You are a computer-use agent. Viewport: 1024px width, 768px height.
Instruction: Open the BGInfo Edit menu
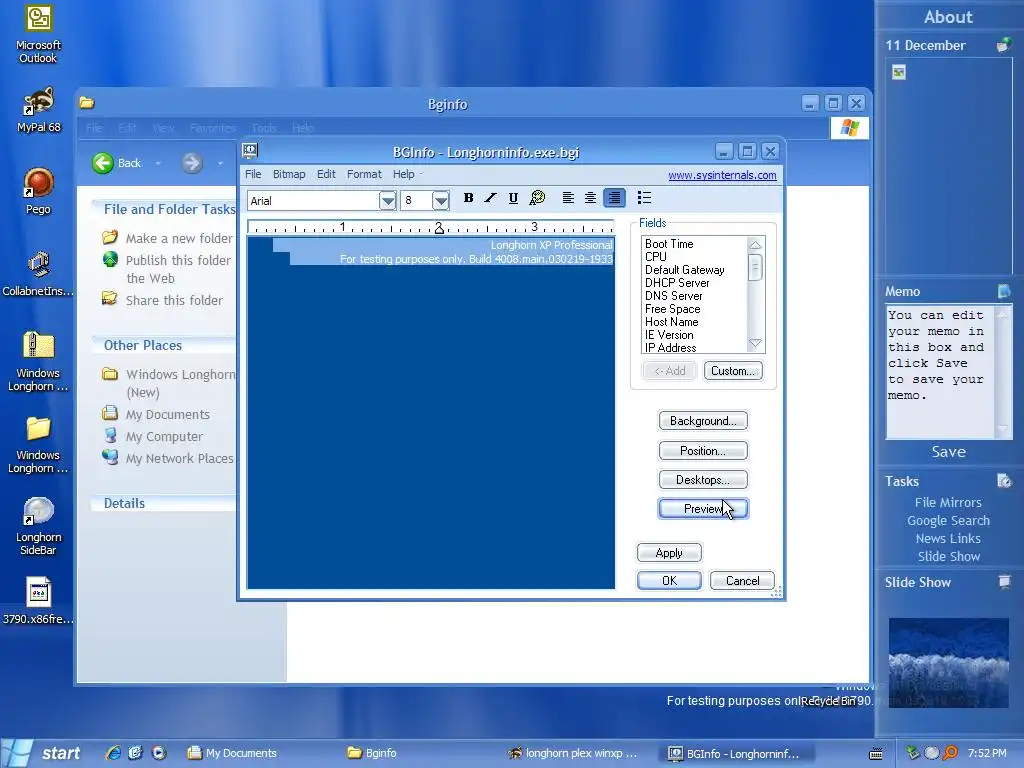coord(326,174)
